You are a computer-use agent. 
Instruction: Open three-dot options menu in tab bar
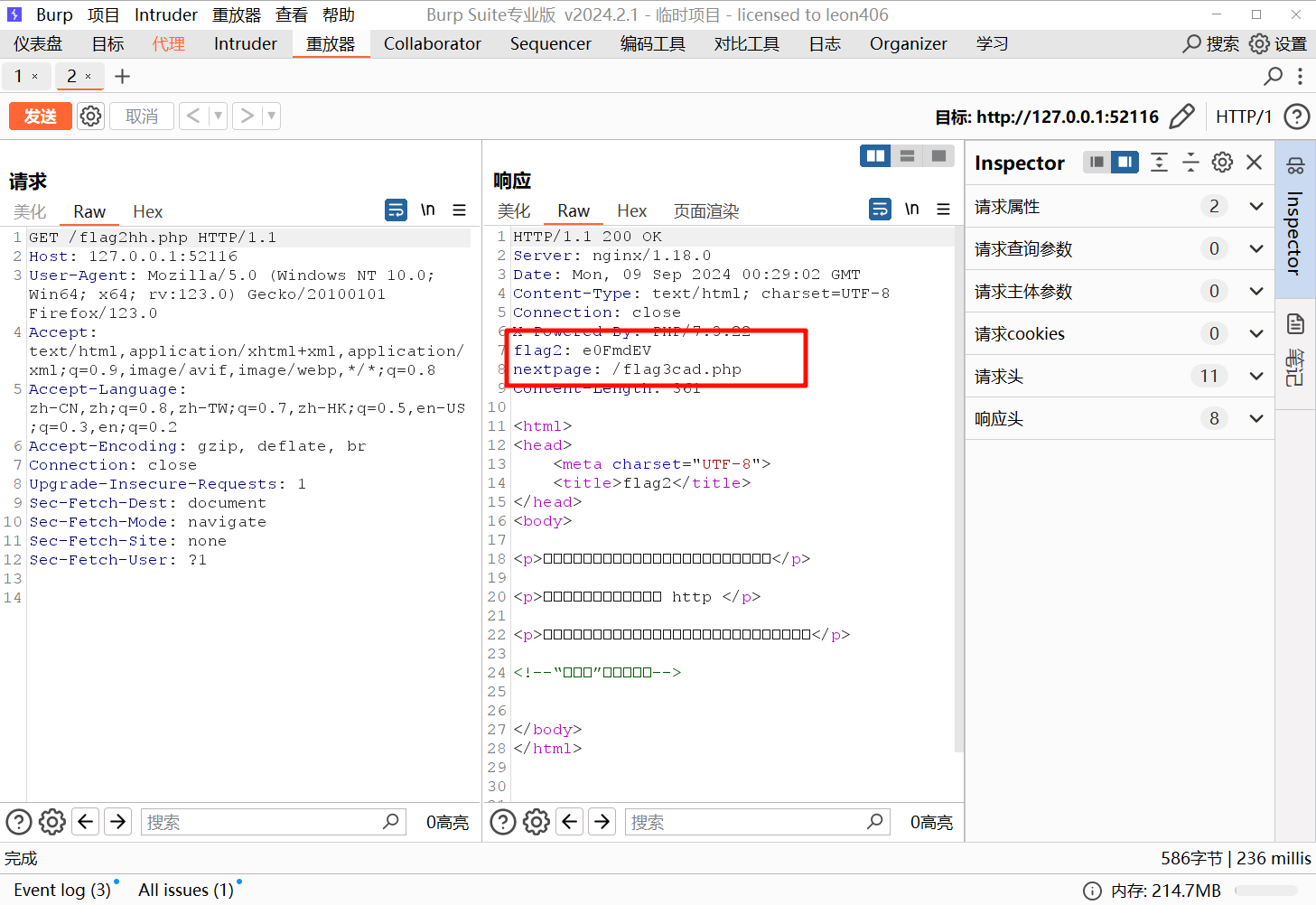tap(1300, 76)
